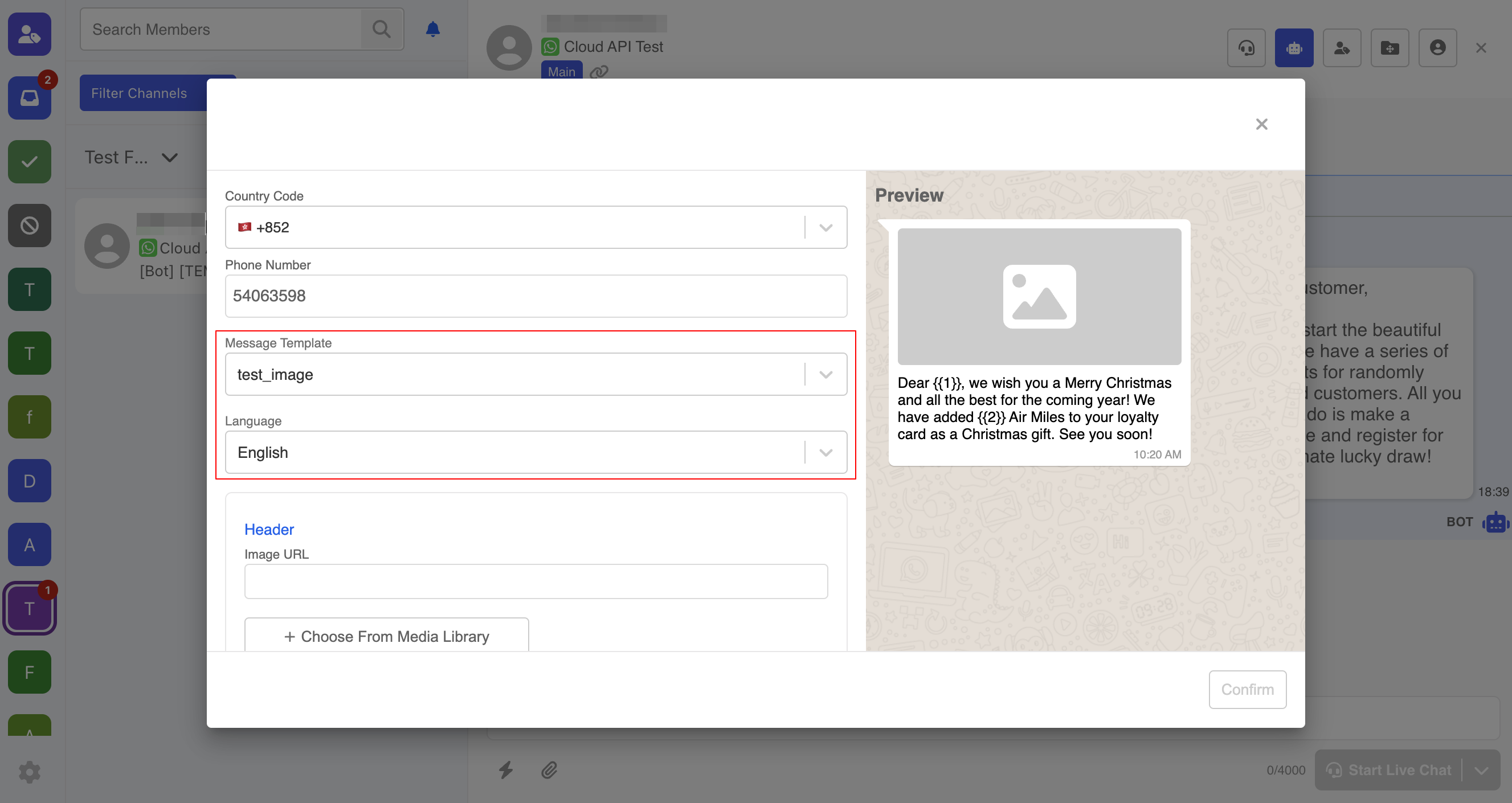Click the Image URL input field

tap(536, 581)
